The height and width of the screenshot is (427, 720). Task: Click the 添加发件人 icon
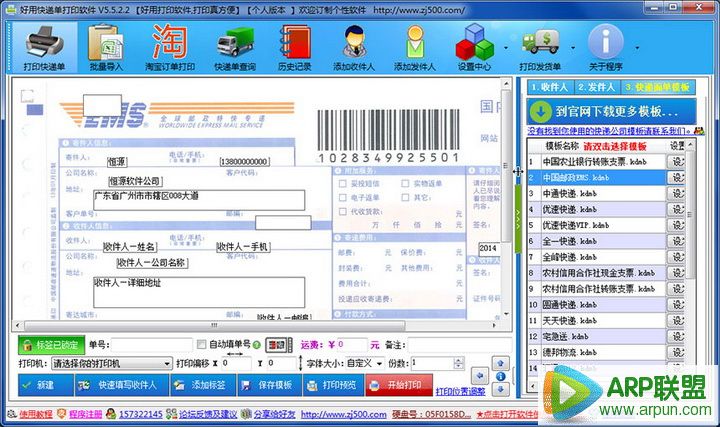click(417, 45)
